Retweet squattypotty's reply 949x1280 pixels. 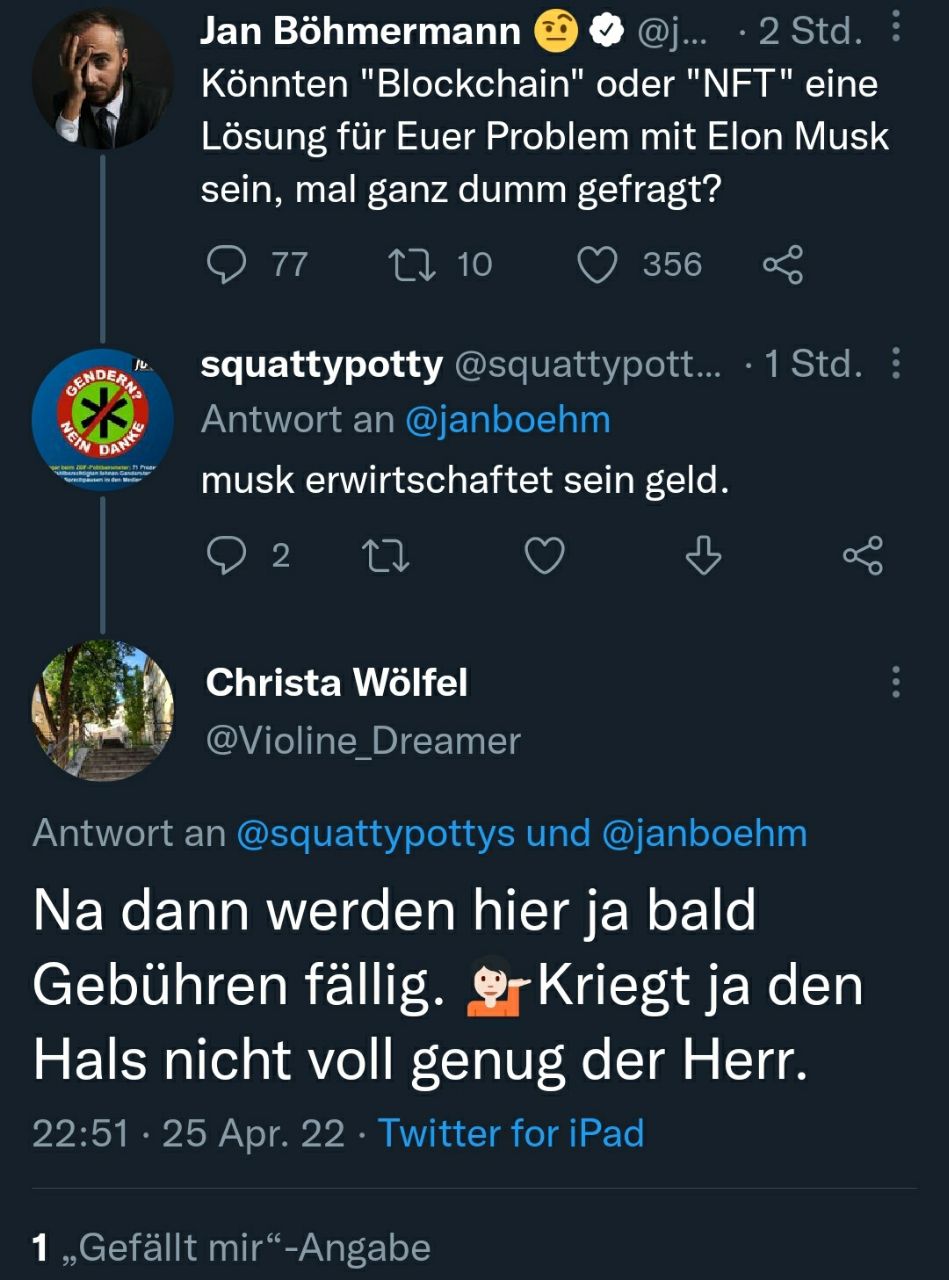coord(386,556)
